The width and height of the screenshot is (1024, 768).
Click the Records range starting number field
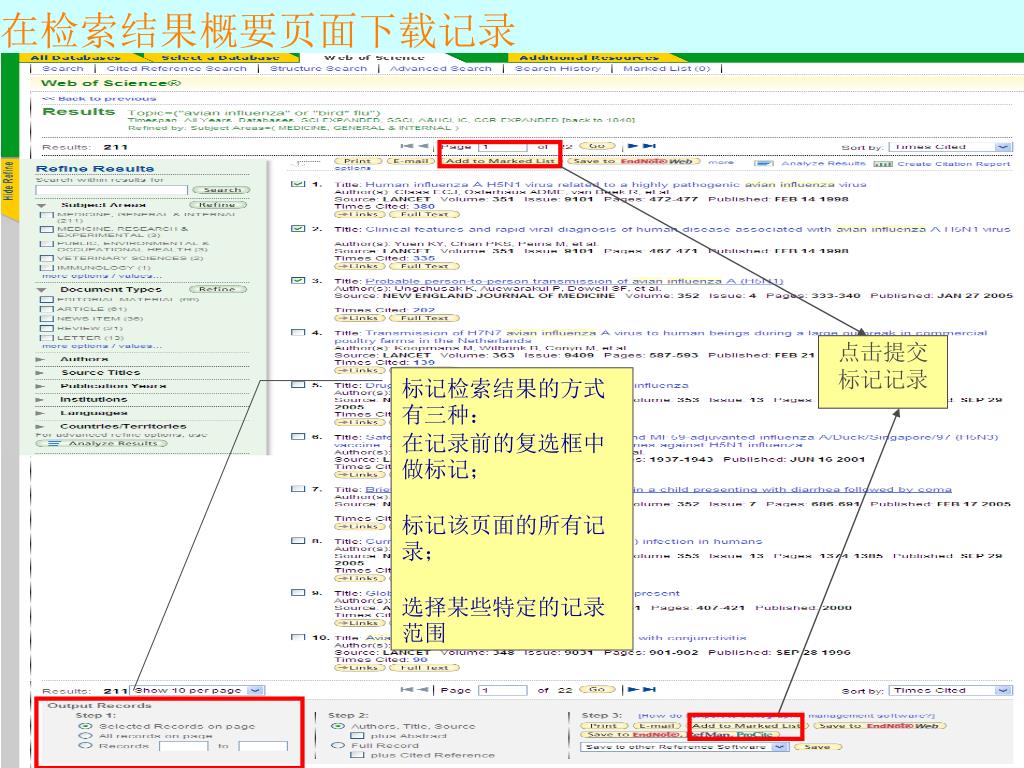pyautogui.click(x=184, y=746)
